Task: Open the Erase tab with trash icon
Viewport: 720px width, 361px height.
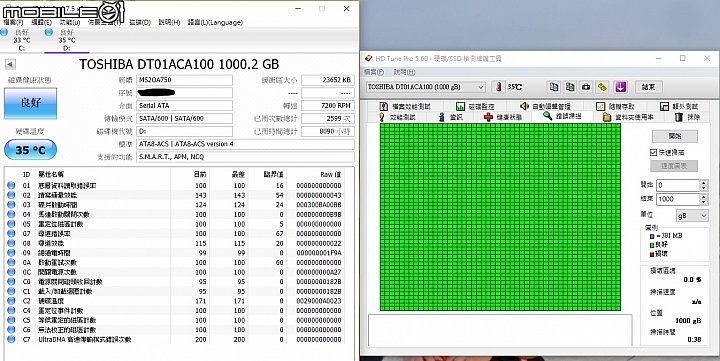Action: [687, 117]
